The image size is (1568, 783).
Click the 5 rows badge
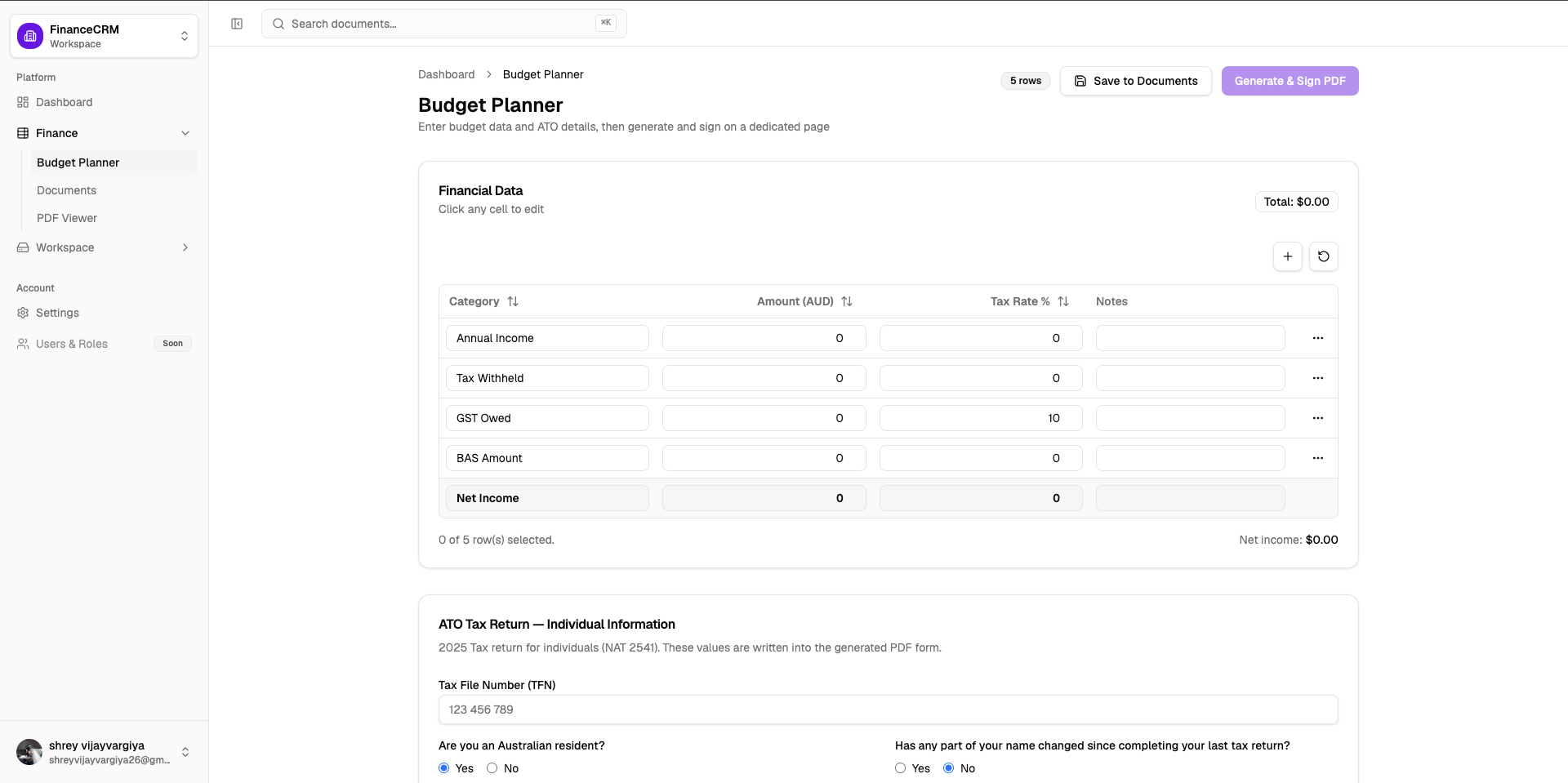pos(1025,81)
